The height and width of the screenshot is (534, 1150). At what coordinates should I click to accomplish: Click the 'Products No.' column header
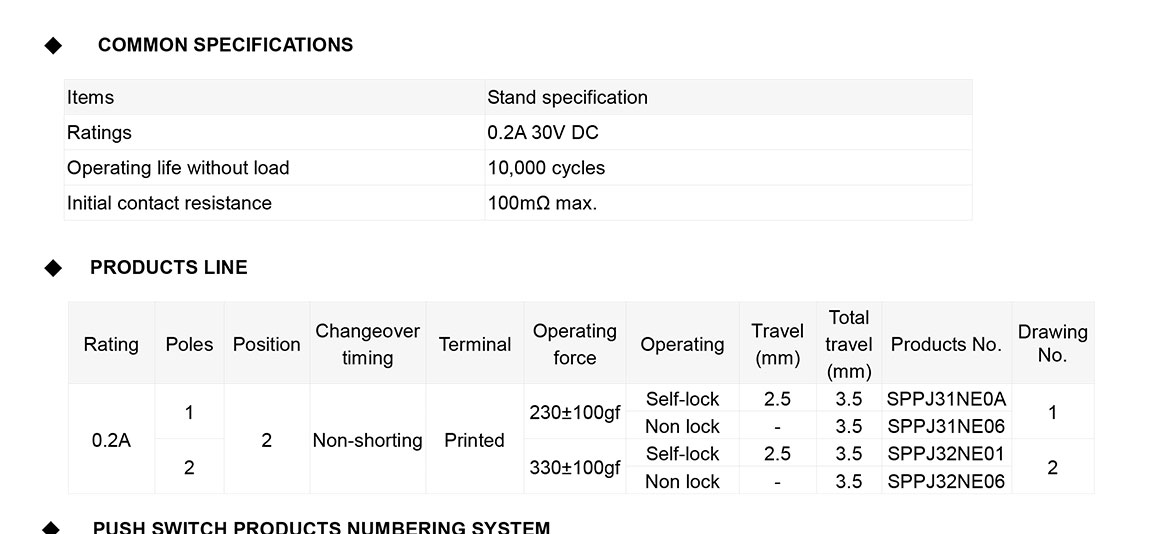tap(946, 344)
